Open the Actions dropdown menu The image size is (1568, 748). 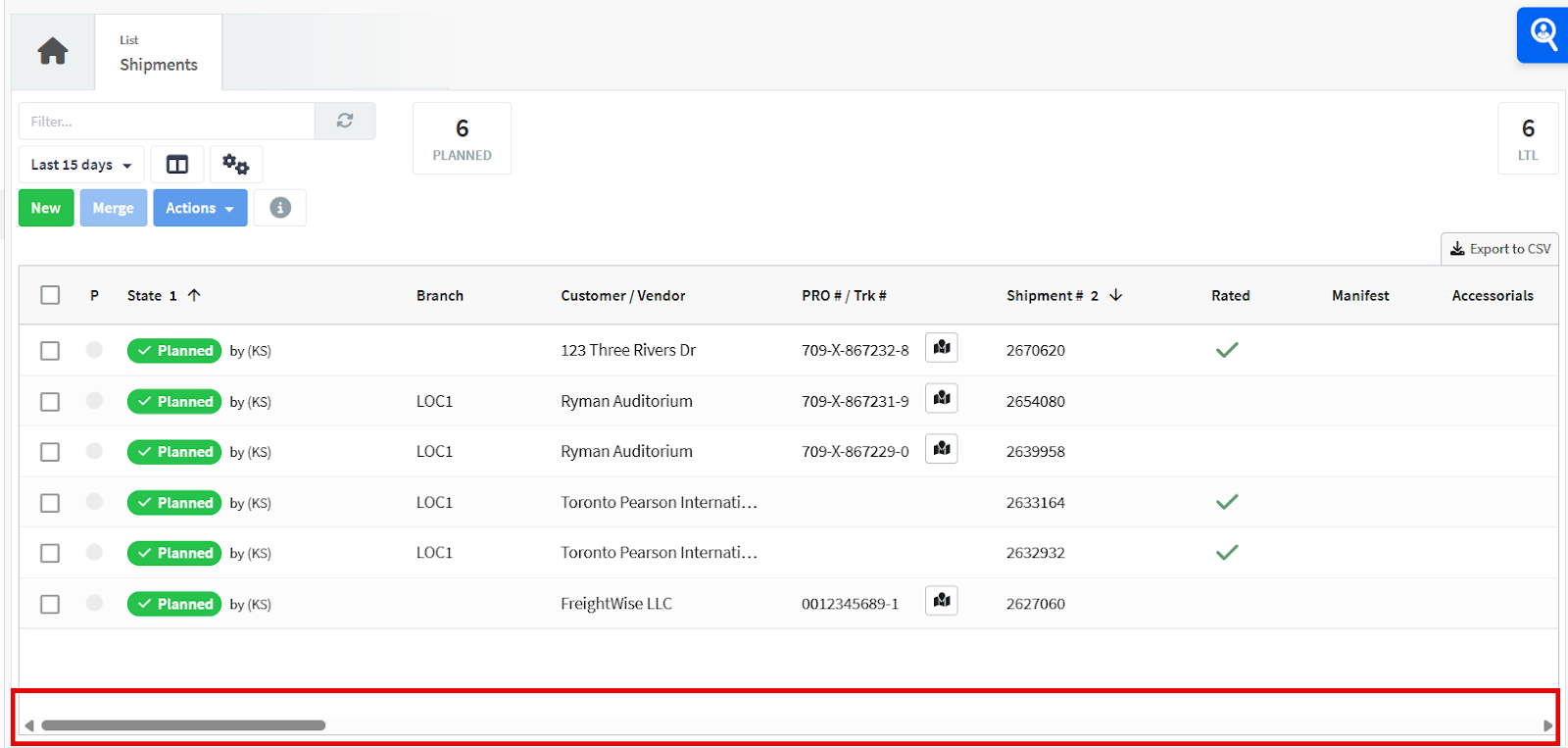pyautogui.click(x=200, y=208)
